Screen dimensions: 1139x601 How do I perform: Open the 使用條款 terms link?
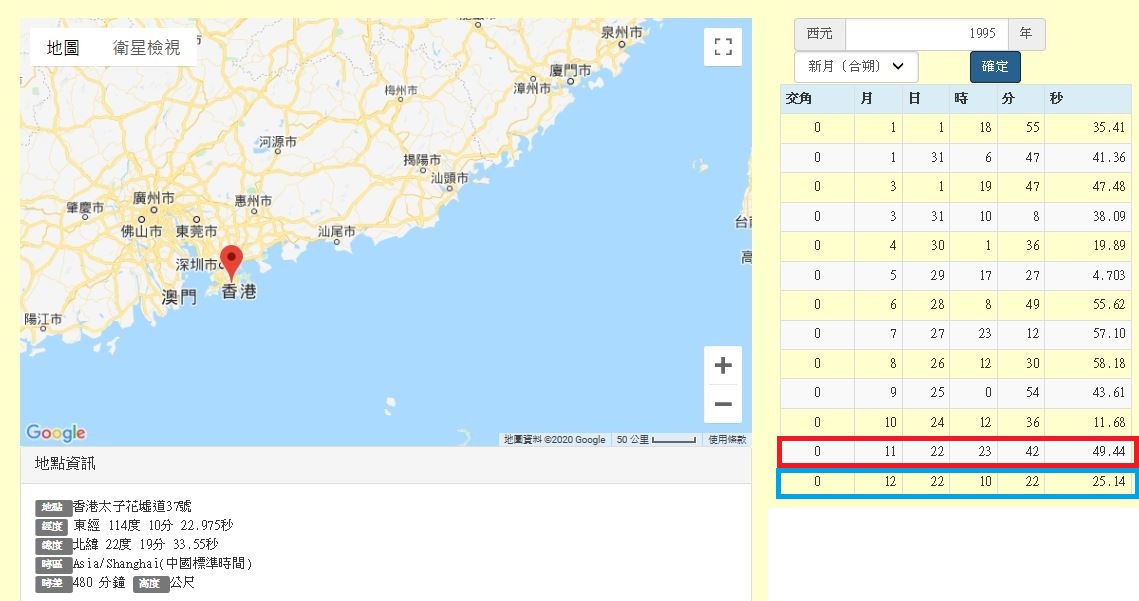[727, 440]
